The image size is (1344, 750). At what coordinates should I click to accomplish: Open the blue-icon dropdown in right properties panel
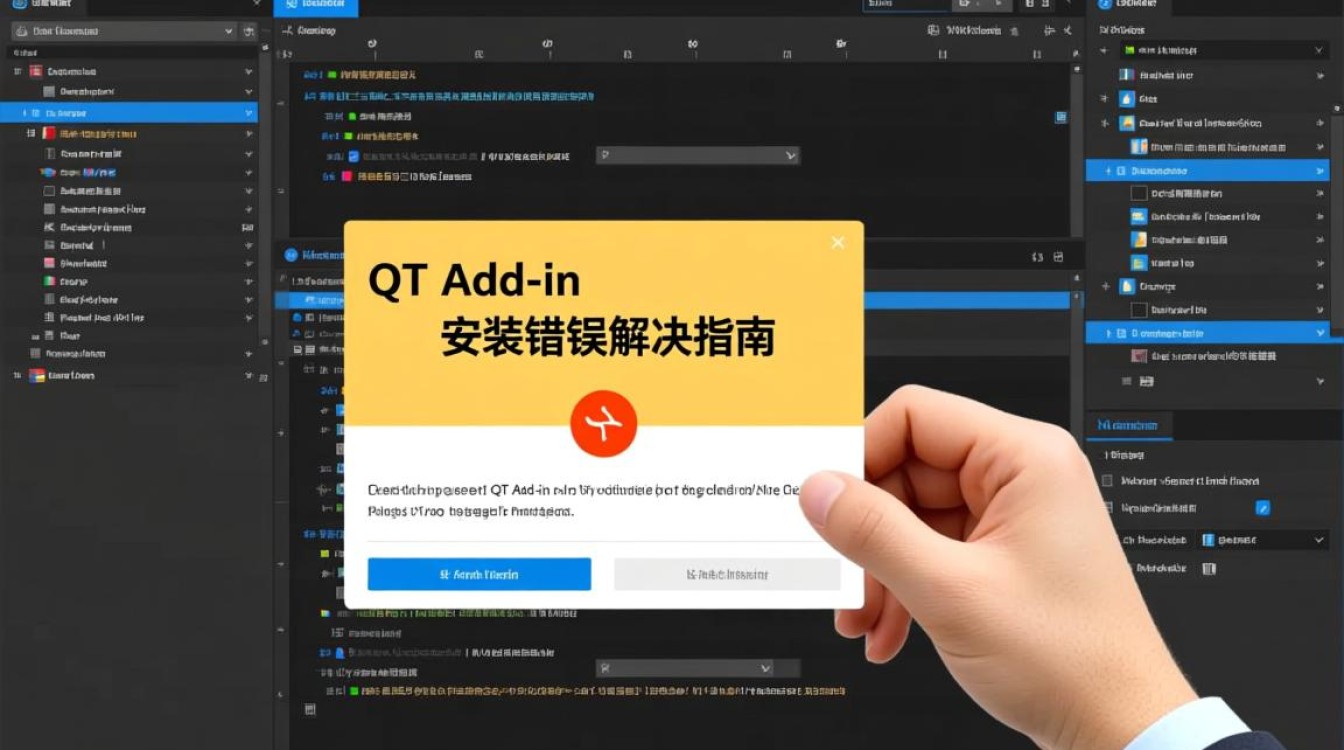(1263, 540)
